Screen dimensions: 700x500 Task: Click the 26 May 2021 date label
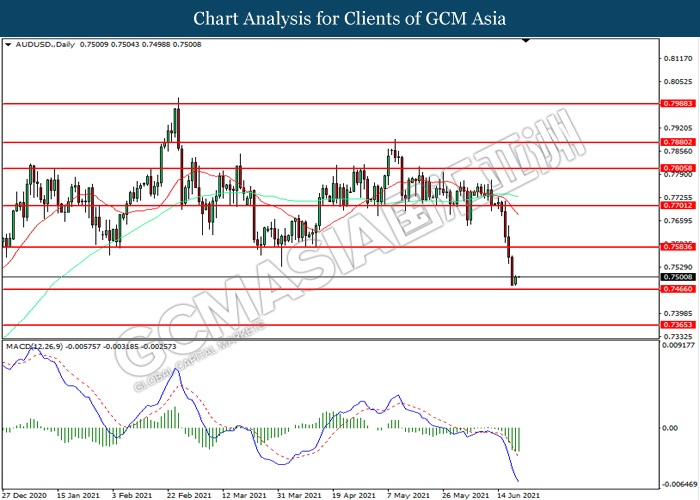[465, 496]
